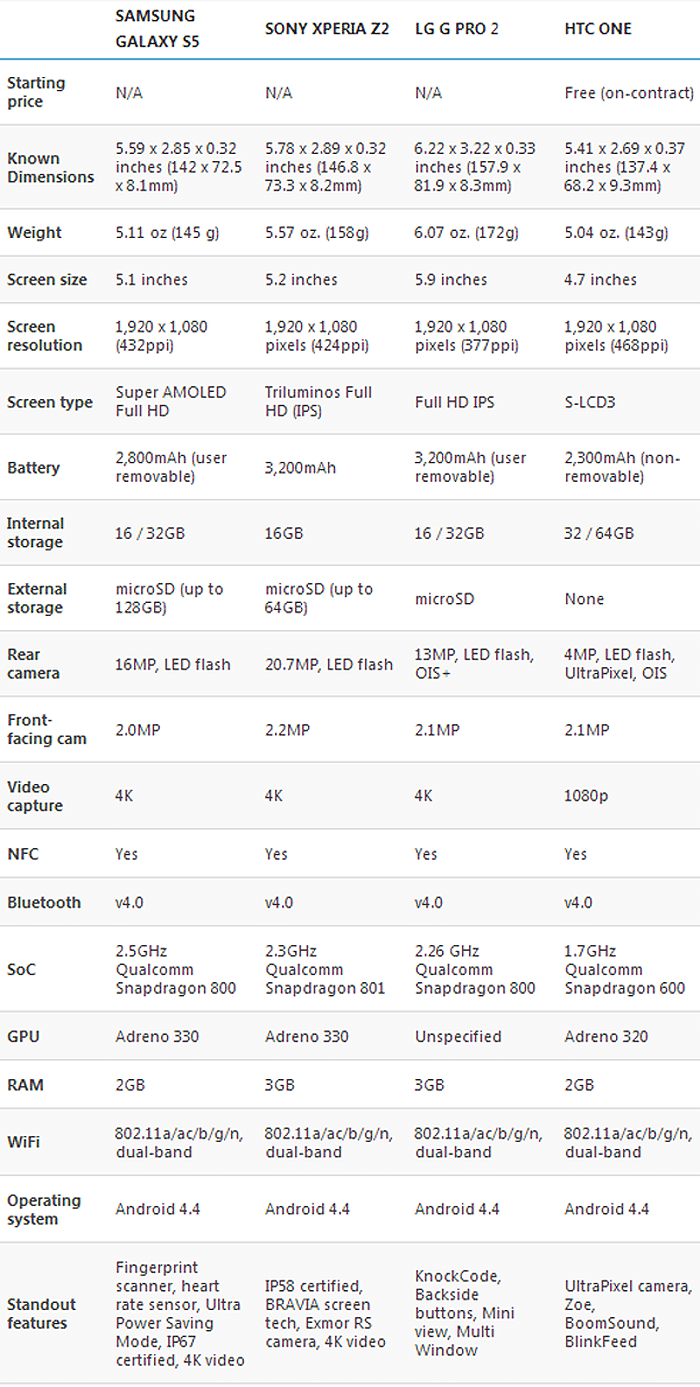Select the LG G Pro 2 column header

click(457, 29)
